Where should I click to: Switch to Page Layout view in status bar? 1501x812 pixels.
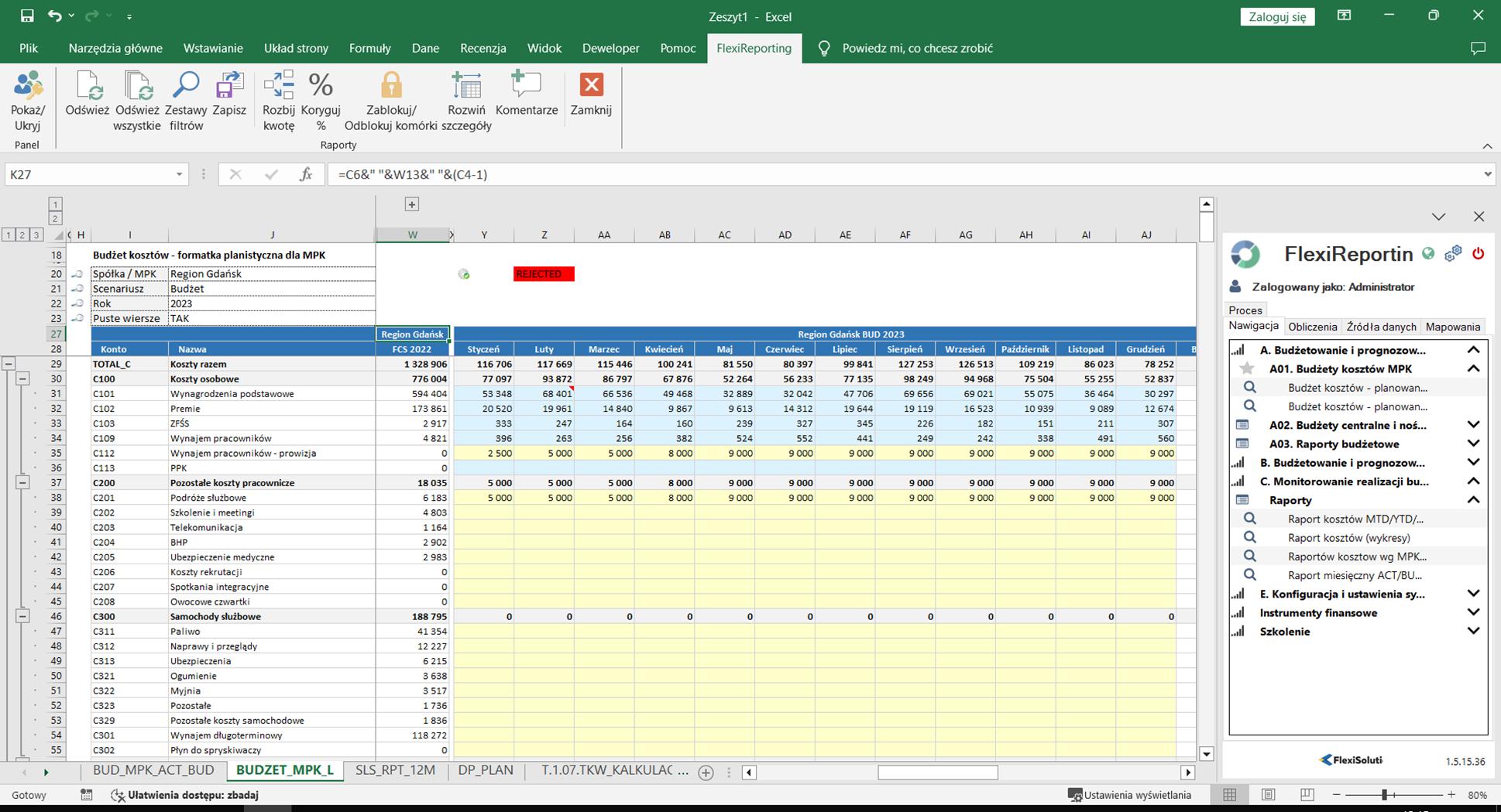coord(1268,795)
